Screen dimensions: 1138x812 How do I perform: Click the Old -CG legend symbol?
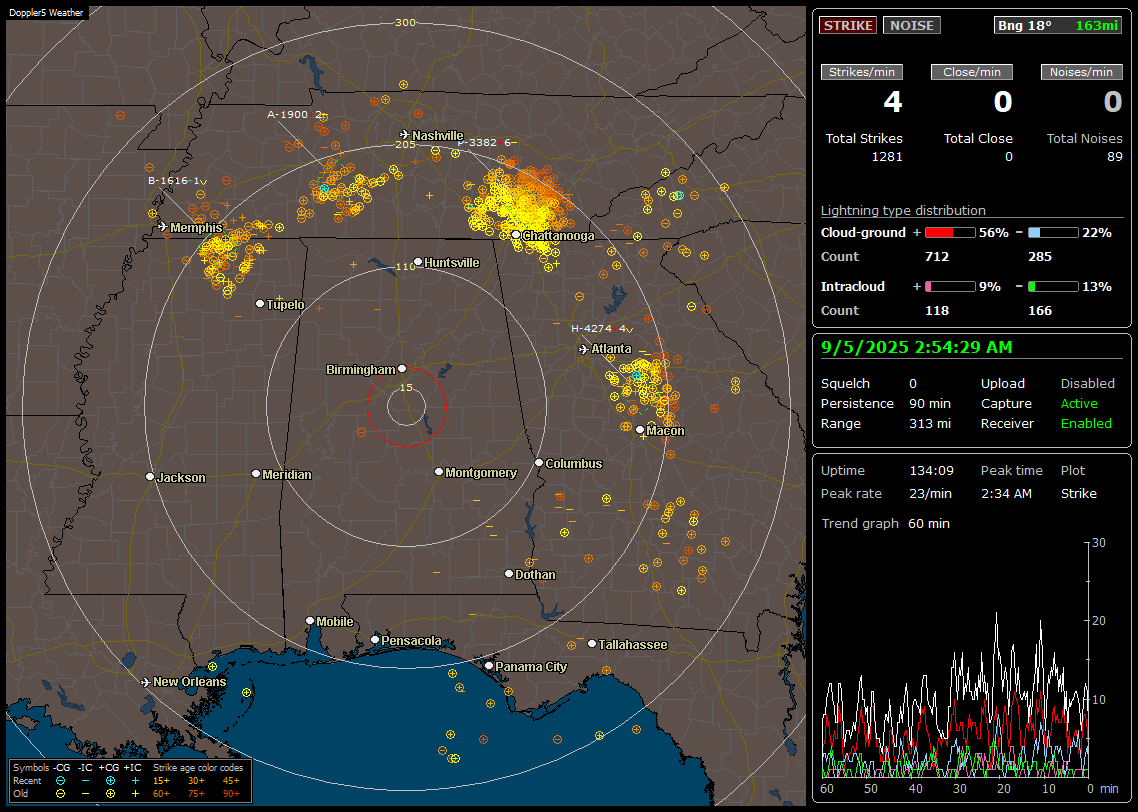click(x=61, y=794)
